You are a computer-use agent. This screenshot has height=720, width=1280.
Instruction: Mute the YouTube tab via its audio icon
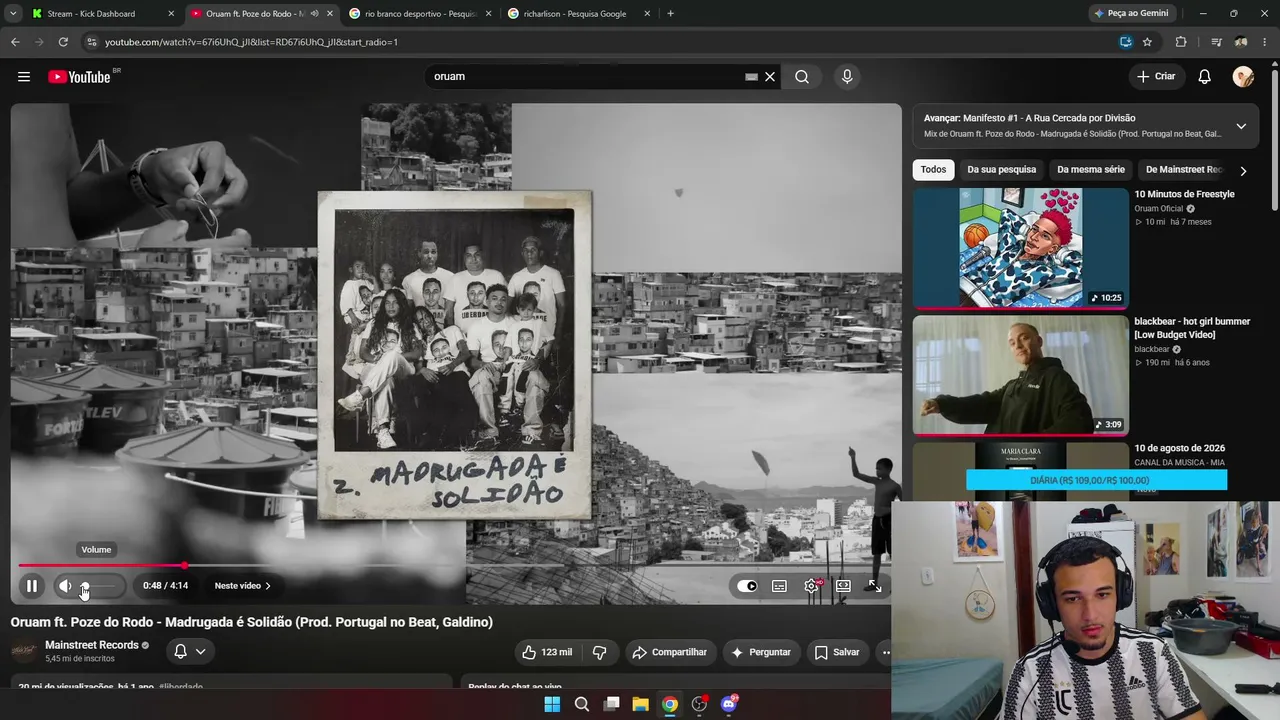[x=314, y=14]
